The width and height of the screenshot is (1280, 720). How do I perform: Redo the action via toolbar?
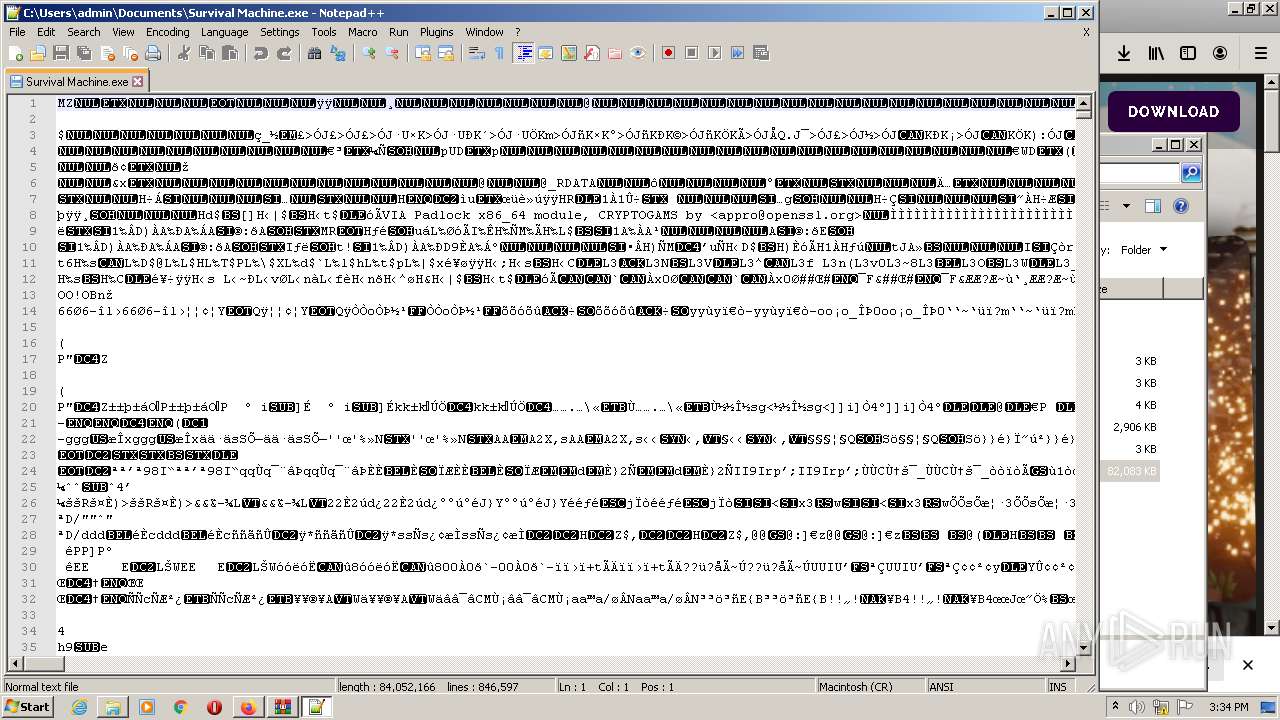tap(284, 53)
